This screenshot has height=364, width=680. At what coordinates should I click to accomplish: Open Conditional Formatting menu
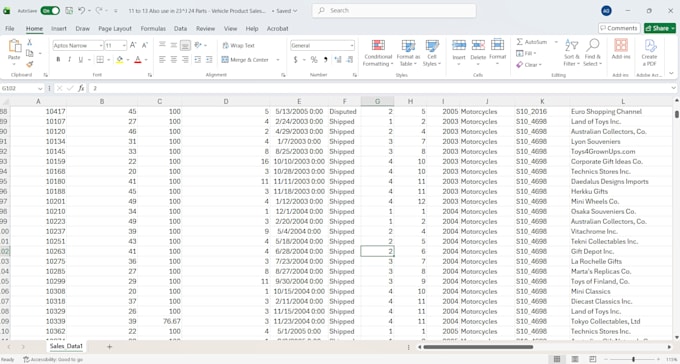click(x=378, y=53)
